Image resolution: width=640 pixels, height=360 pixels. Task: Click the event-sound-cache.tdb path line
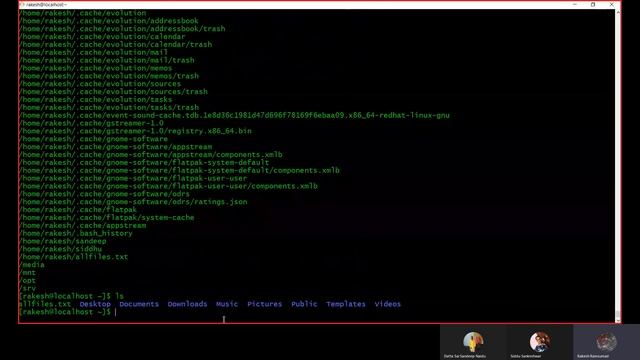234,115
